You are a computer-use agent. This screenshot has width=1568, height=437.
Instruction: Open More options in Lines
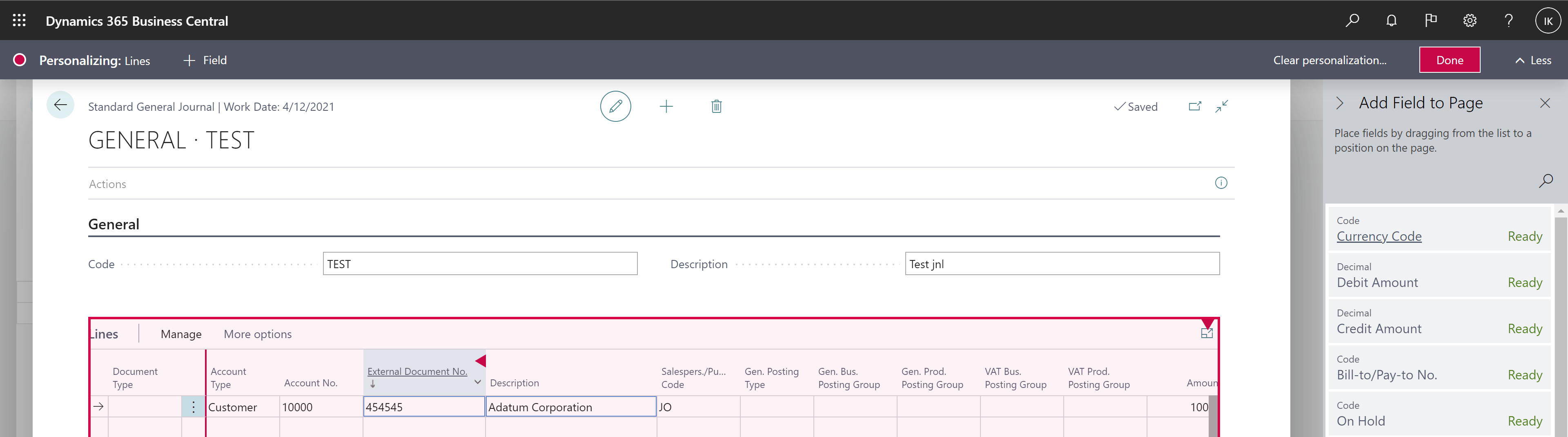[x=258, y=334]
